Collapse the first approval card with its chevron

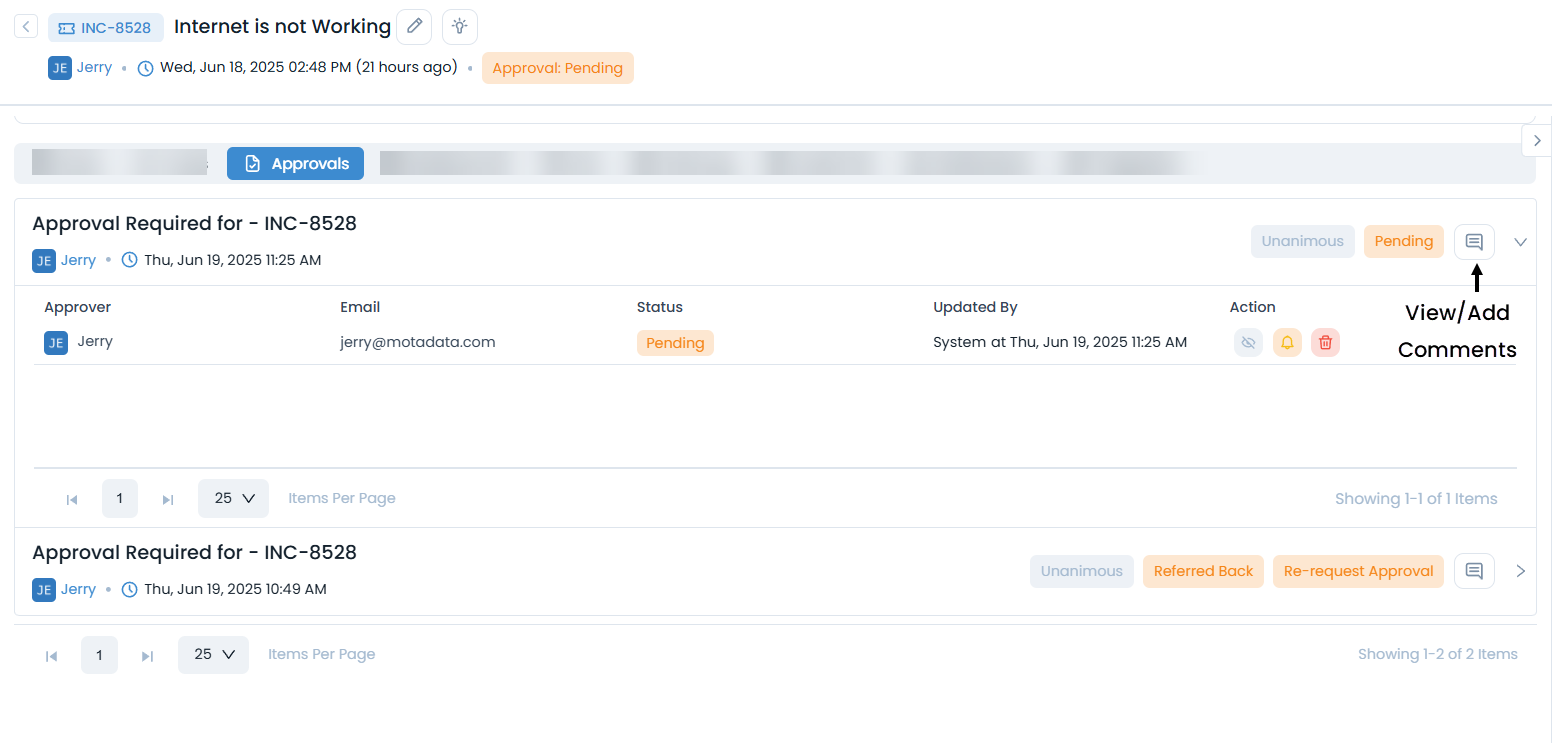1520,241
